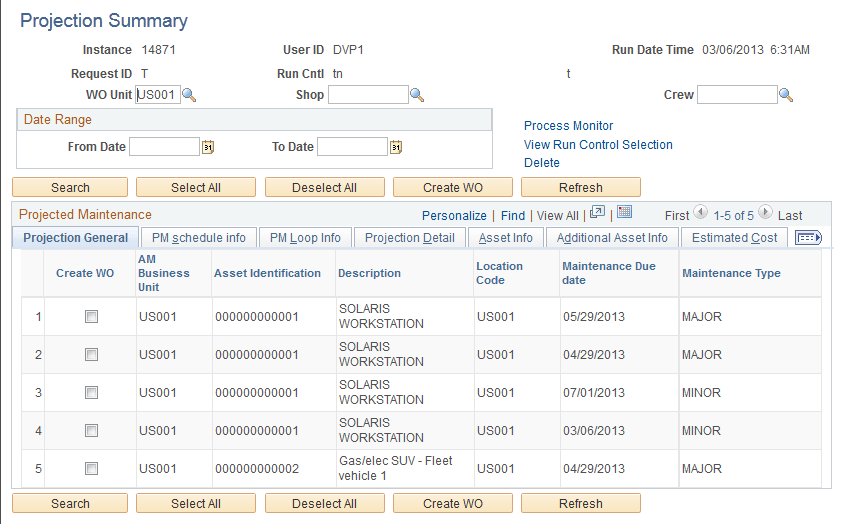Open the Crew lookup magnifier
This screenshot has height=524, width=841.
coord(786,95)
